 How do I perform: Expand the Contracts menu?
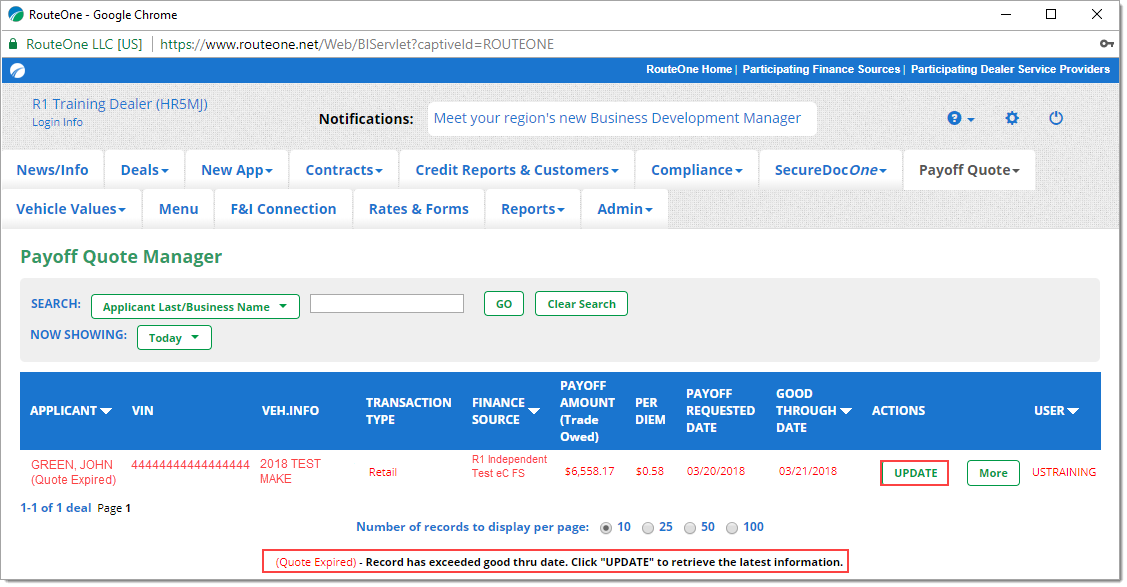[344, 170]
